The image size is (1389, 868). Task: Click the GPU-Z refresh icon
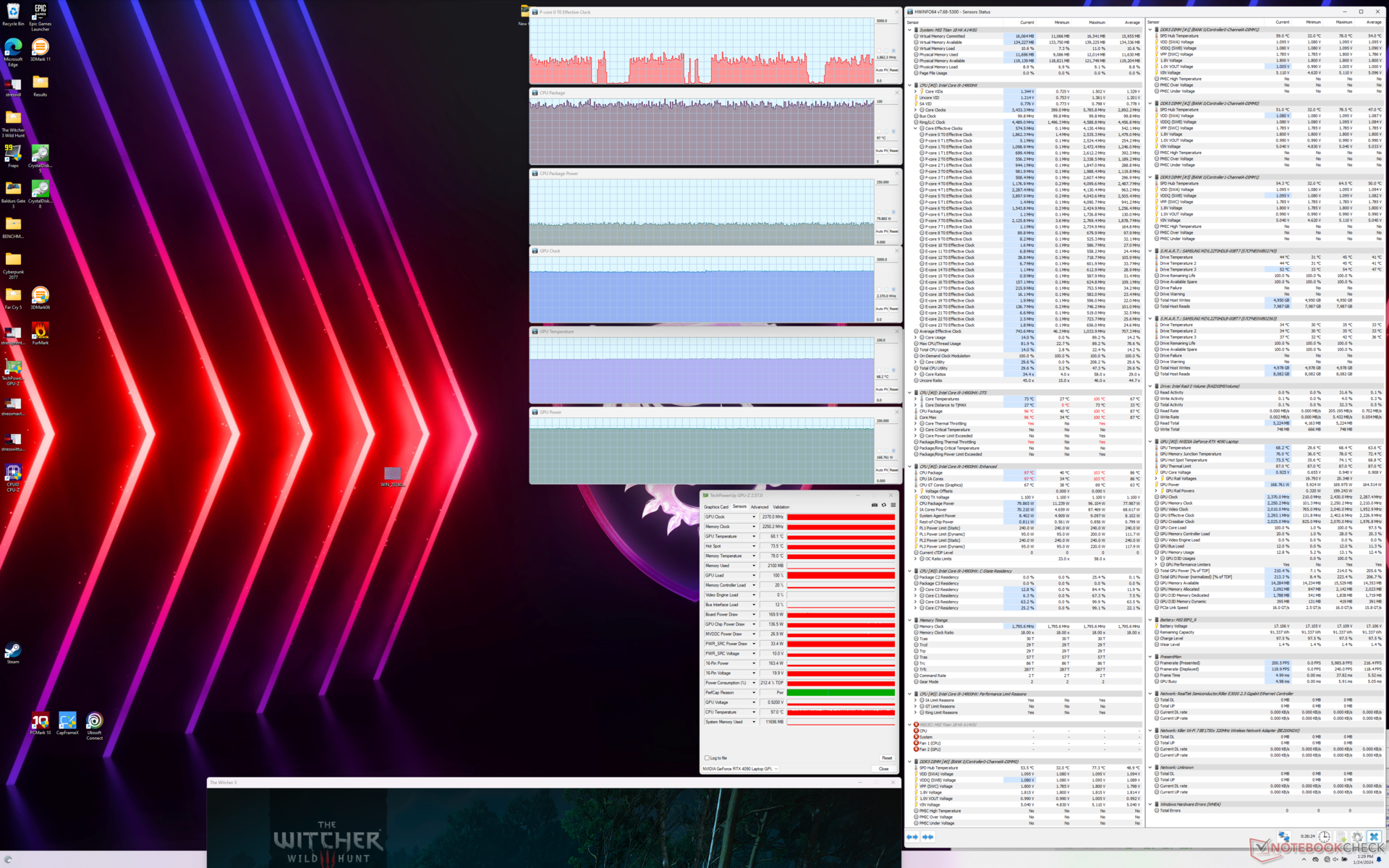[x=883, y=505]
